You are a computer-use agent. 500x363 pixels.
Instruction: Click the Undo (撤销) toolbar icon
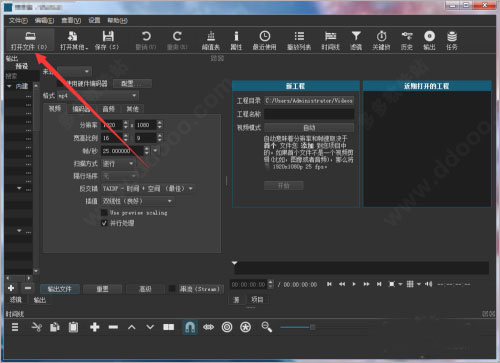coord(146,40)
